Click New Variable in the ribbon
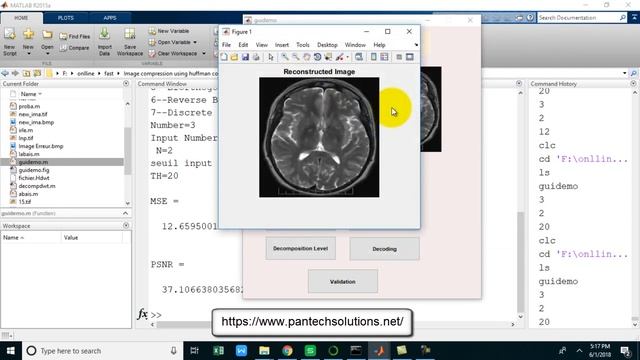This screenshot has height=360, width=640. coord(169,31)
